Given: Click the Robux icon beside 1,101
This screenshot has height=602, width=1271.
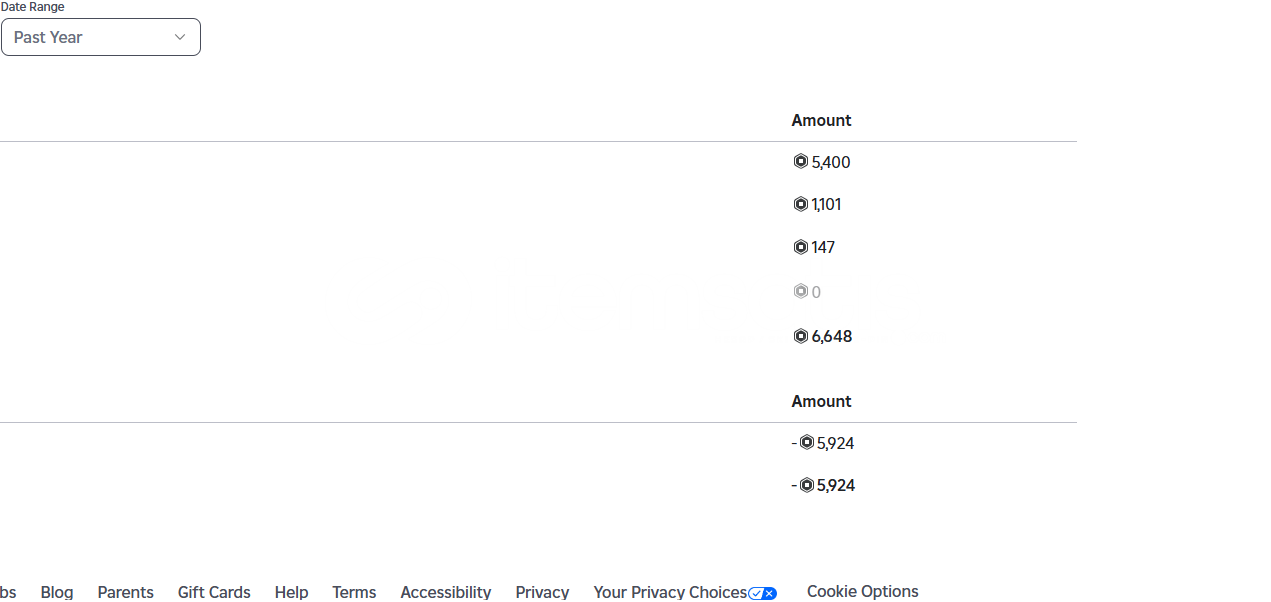Looking at the screenshot, I should [800, 204].
